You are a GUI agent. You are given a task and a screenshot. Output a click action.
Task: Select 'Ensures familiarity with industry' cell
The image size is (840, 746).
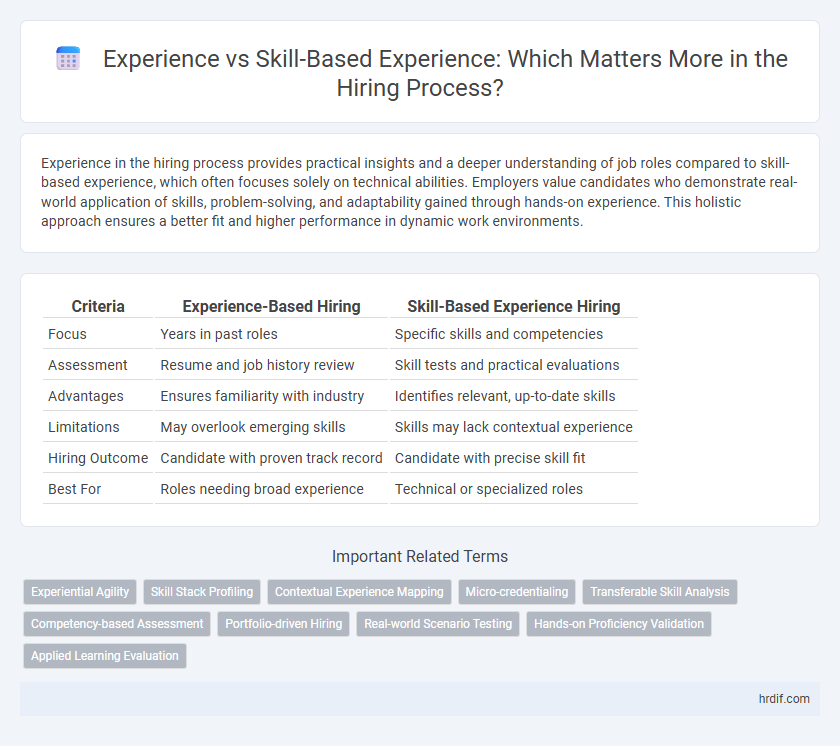click(272, 396)
